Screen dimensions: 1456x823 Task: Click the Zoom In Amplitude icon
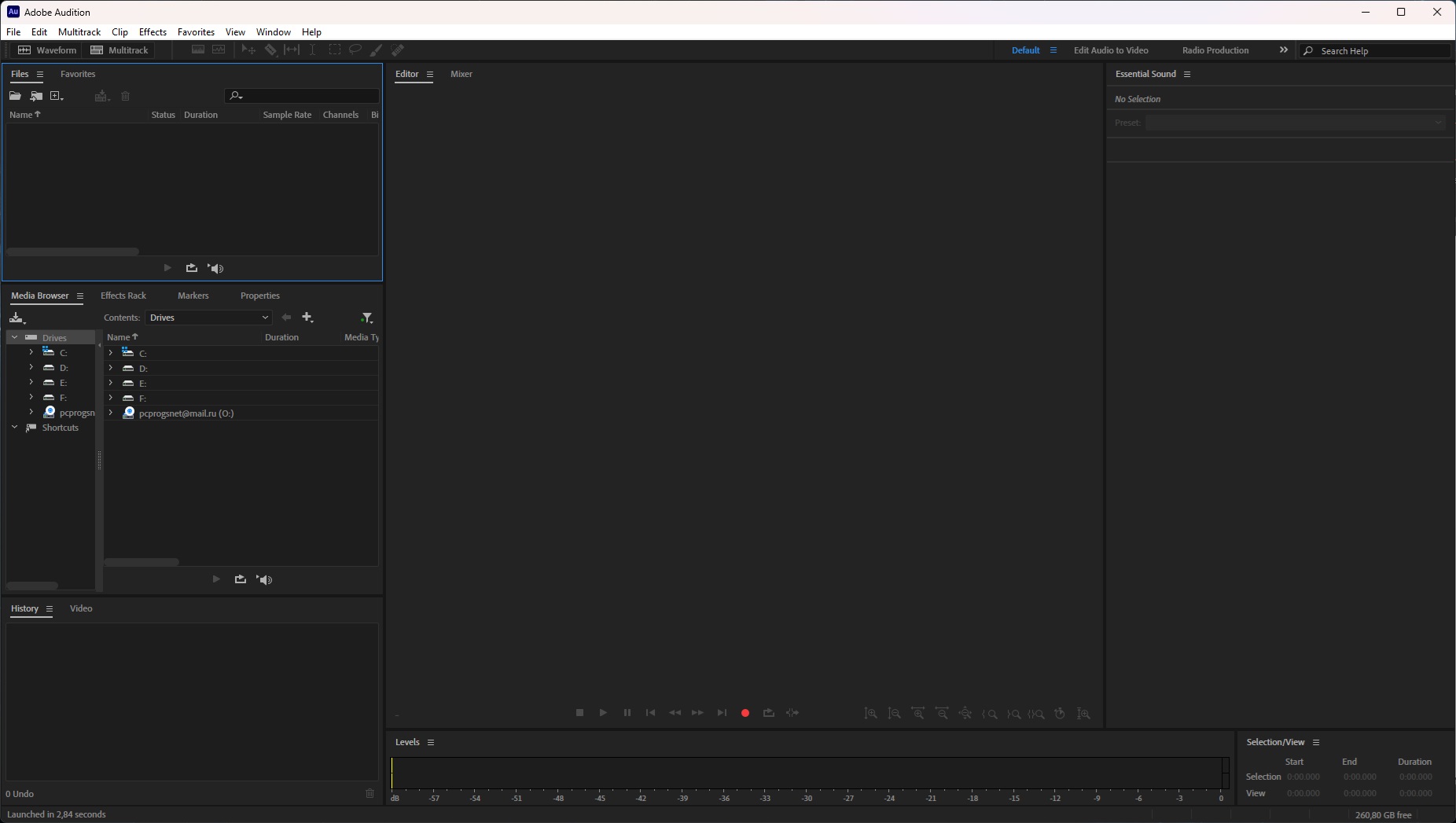pyautogui.click(x=871, y=714)
